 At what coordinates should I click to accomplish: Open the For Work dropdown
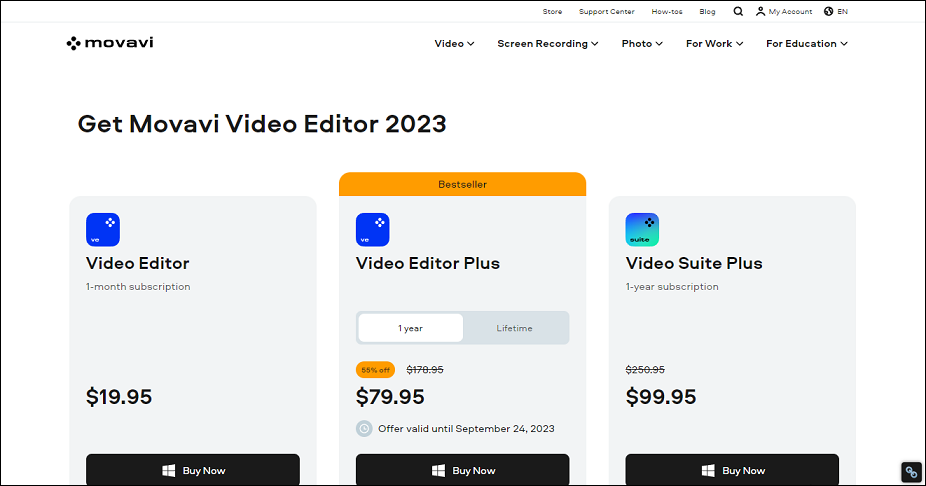714,44
